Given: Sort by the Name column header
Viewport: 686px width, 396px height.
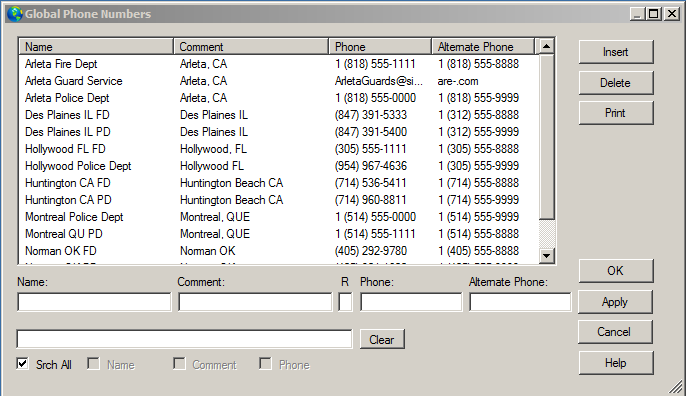Looking at the screenshot, I should [x=96, y=46].
